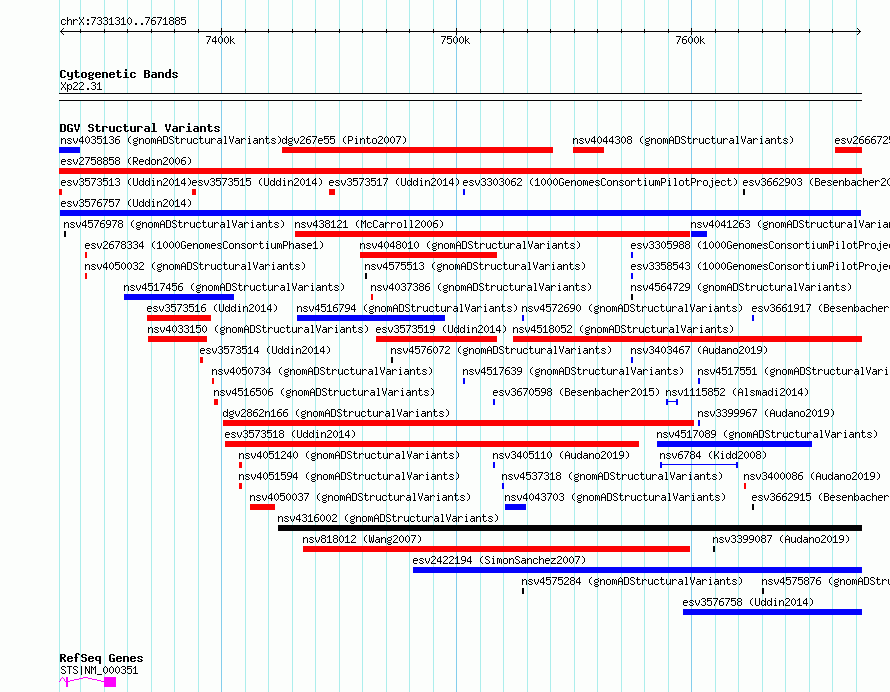Click nsv4537318 variant label

click(612, 476)
